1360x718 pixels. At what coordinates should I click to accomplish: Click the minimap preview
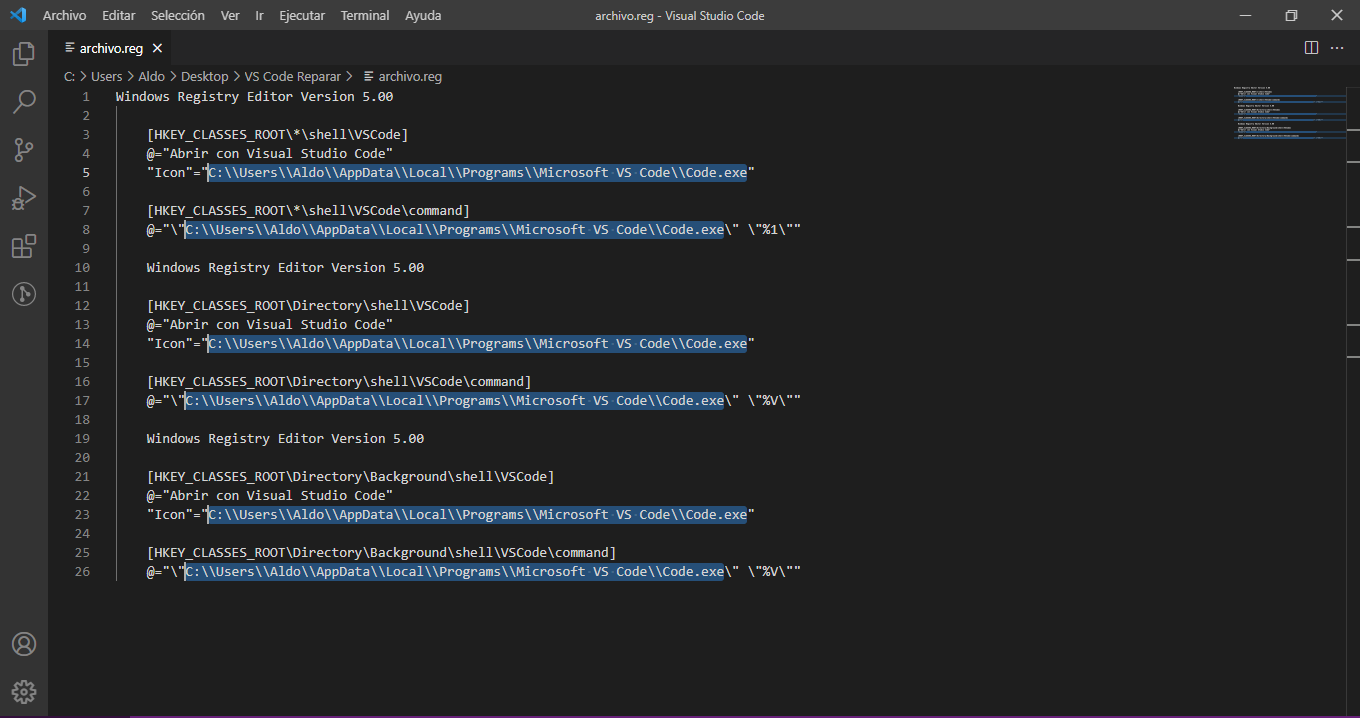tap(1290, 110)
